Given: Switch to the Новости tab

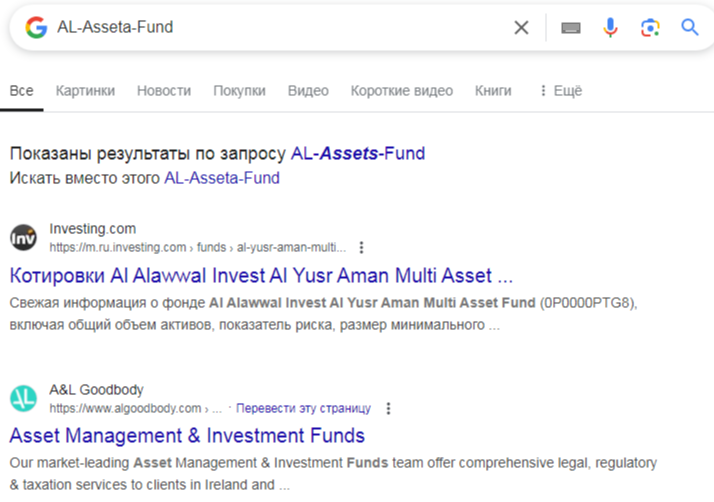Looking at the screenshot, I should tap(164, 91).
